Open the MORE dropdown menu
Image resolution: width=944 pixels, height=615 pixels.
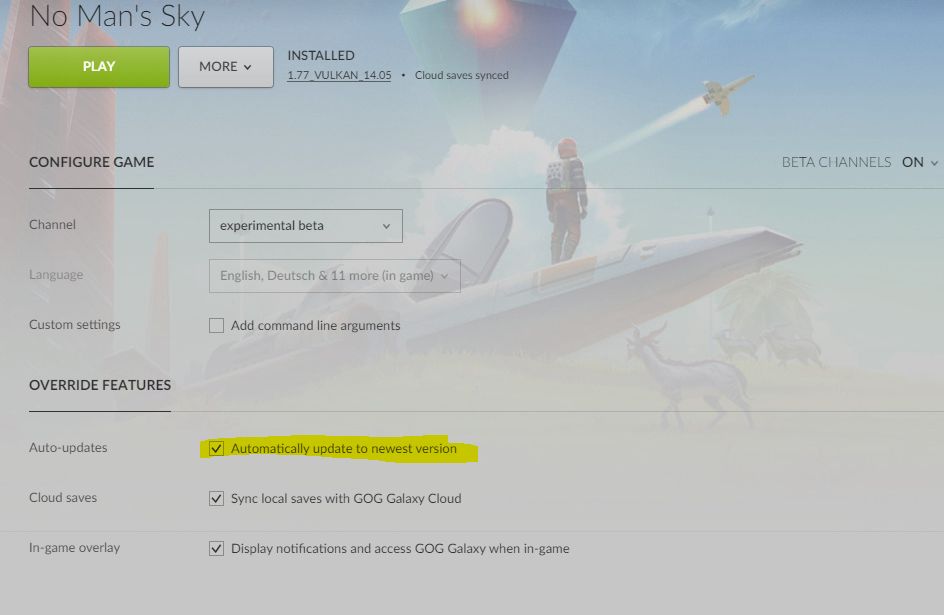(226, 67)
